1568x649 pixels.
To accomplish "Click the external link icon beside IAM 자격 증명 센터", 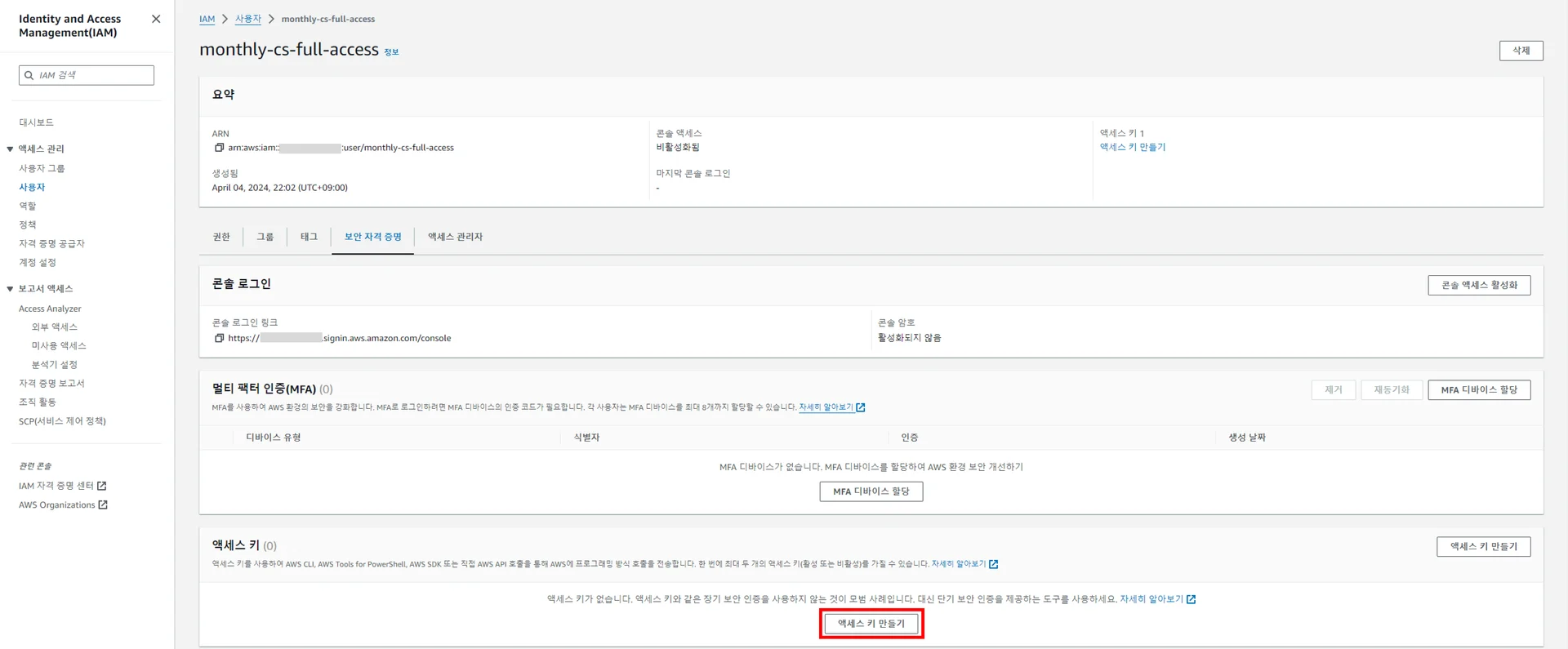I will pyautogui.click(x=102, y=486).
